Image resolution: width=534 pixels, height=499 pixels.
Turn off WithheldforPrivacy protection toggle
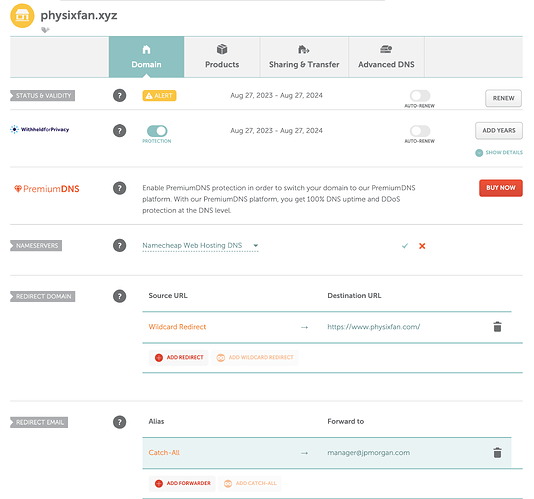[x=157, y=131]
